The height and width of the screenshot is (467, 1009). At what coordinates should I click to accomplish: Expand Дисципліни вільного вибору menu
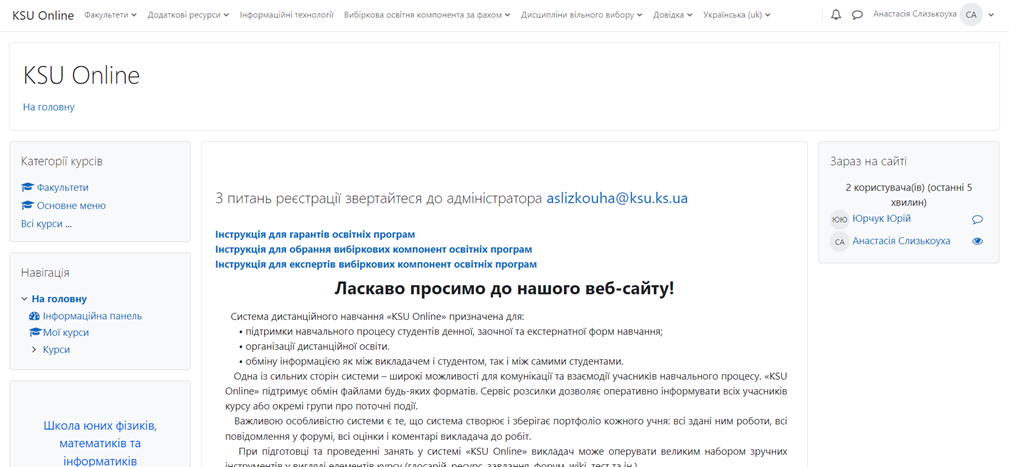(x=582, y=15)
